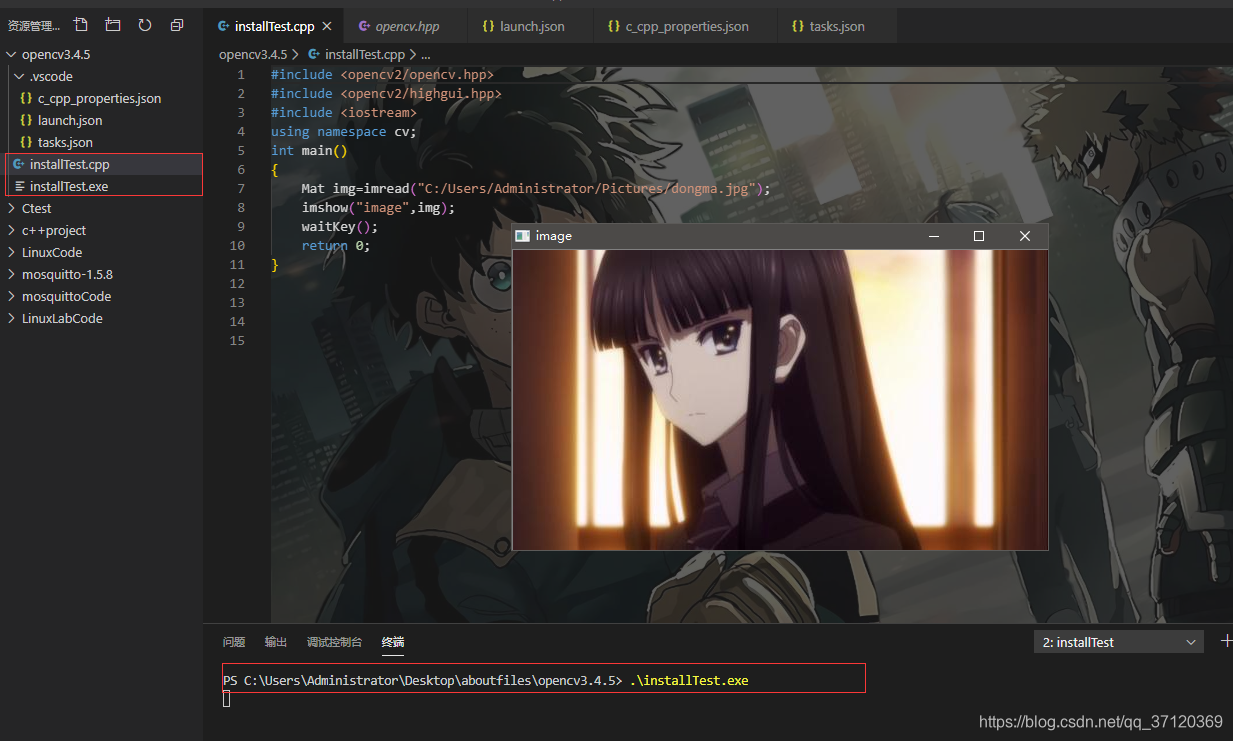Click installTest.cpp in the breadcrumb path

(x=365, y=55)
